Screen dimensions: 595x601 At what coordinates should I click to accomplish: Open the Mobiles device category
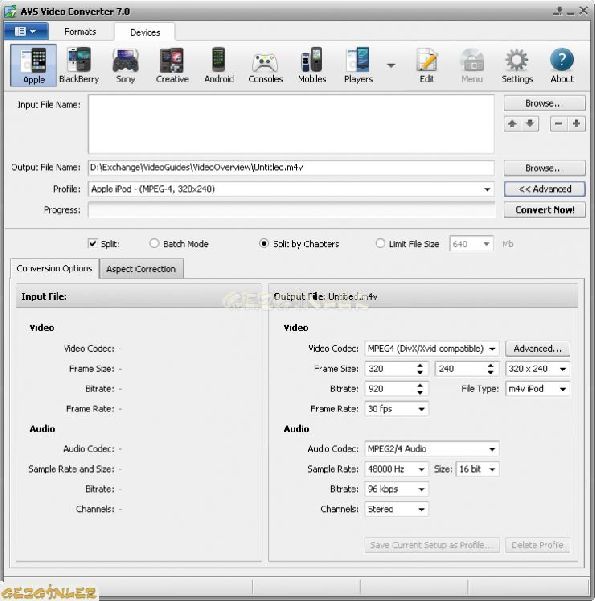312,65
